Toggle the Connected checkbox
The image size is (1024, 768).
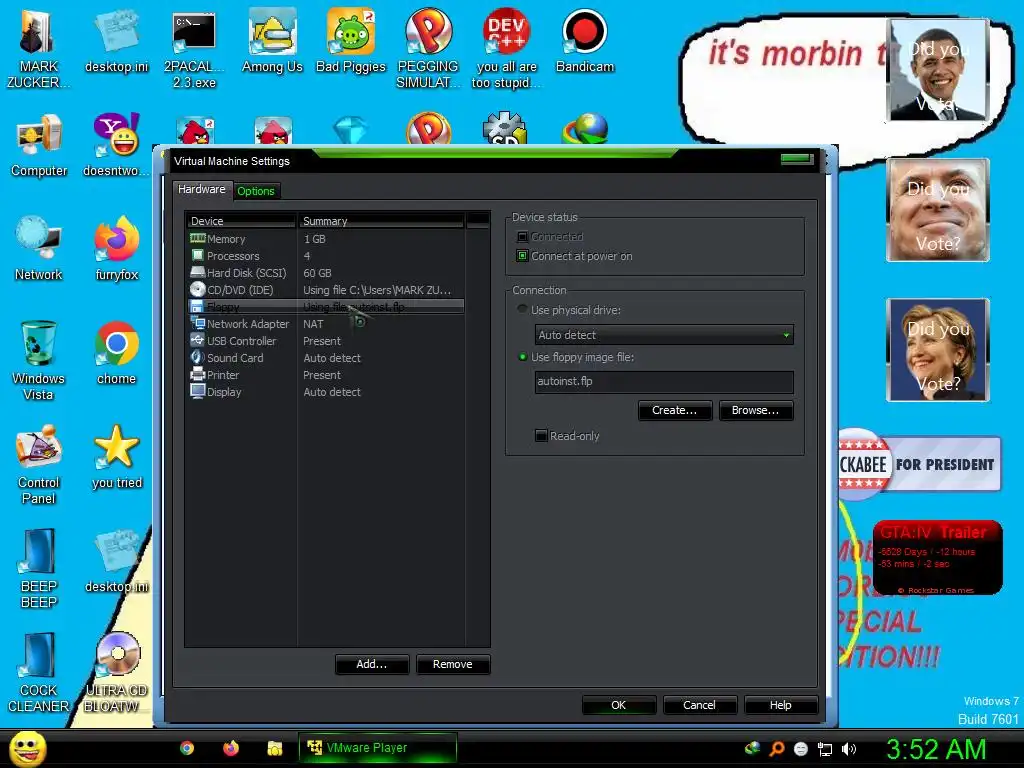tap(522, 236)
